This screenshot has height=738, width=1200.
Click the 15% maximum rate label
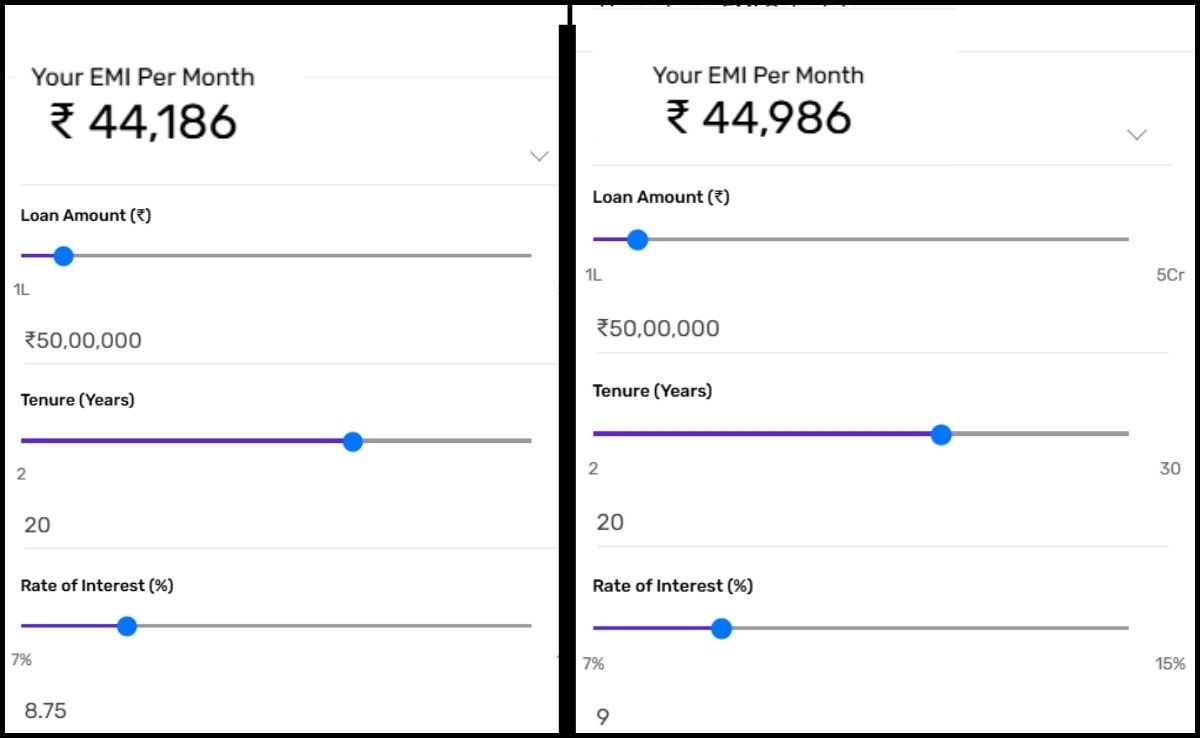click(1170, 664)
